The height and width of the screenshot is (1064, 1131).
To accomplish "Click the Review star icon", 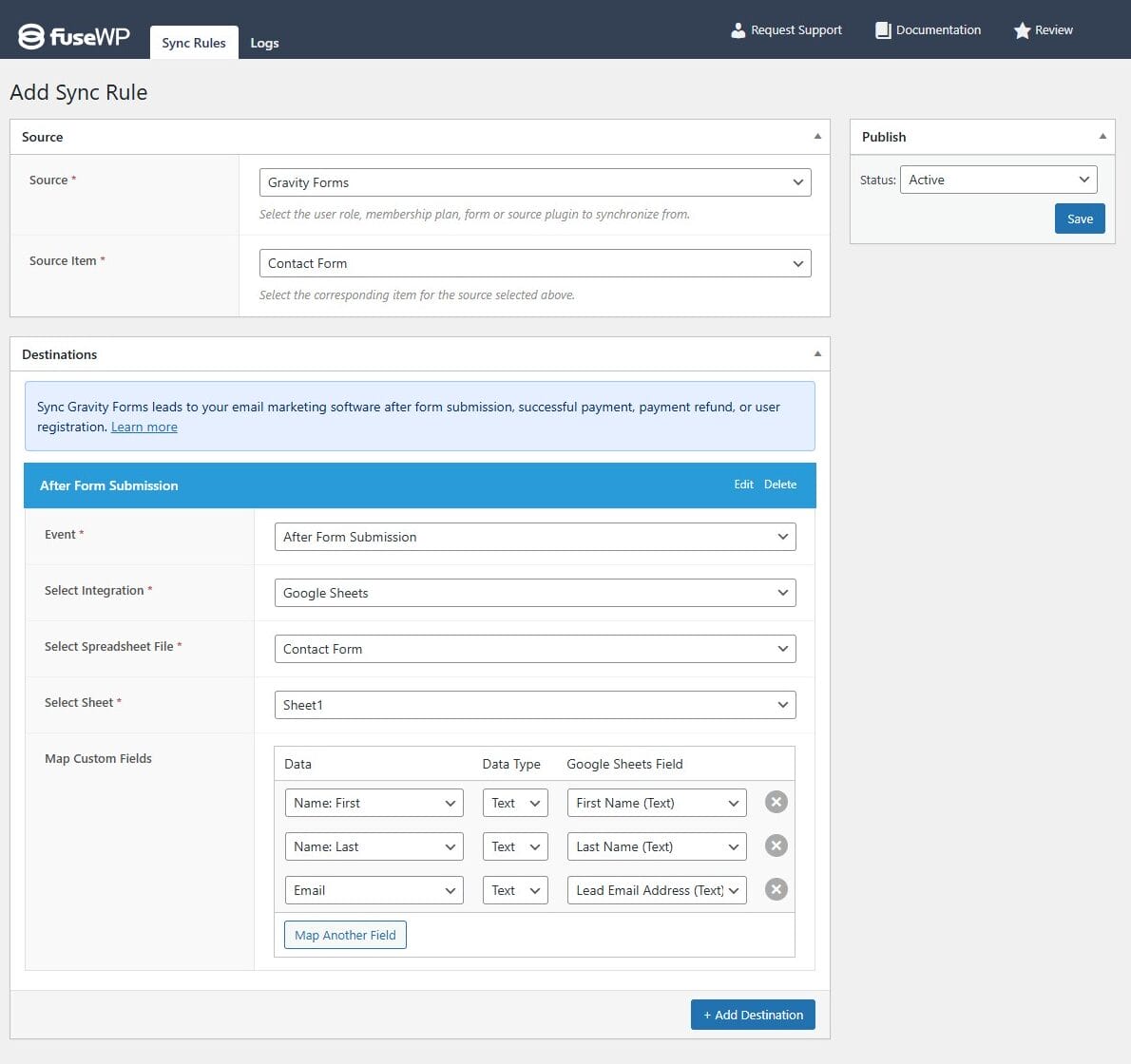I will pyautogui.click(x=1022, y=30).
